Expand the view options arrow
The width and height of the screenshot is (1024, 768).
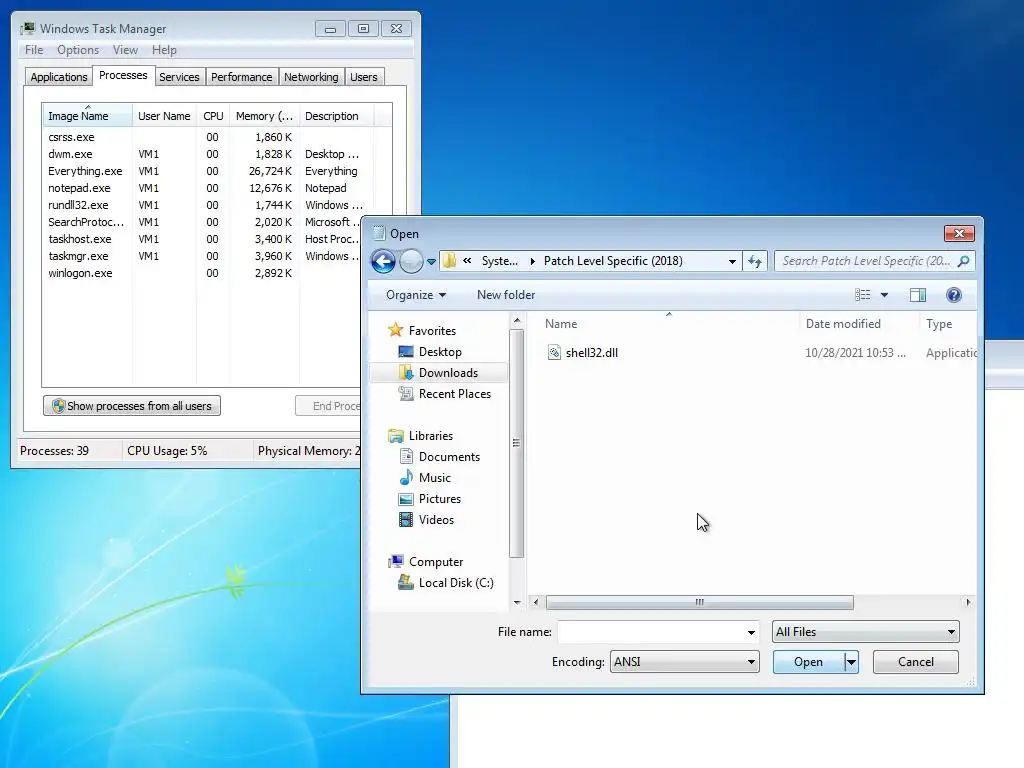point(884,295)
